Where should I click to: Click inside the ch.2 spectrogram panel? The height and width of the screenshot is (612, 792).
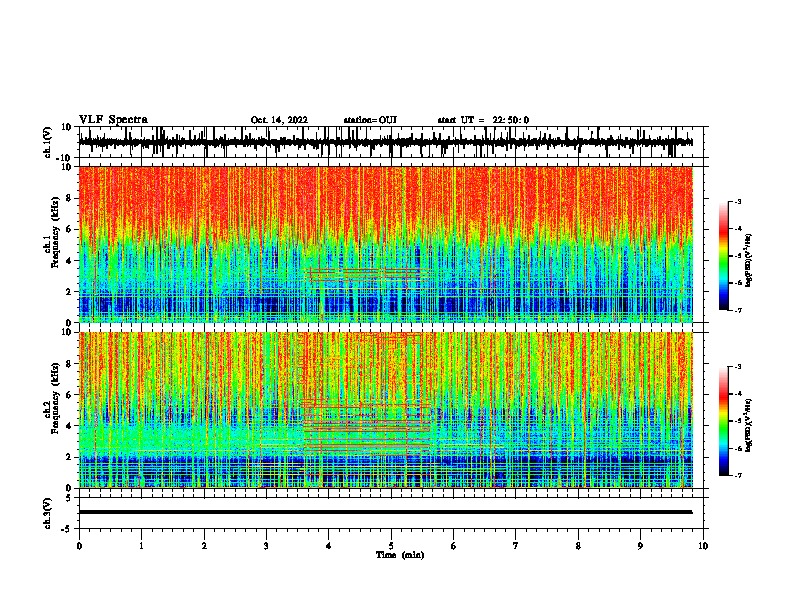coord(386,410)
